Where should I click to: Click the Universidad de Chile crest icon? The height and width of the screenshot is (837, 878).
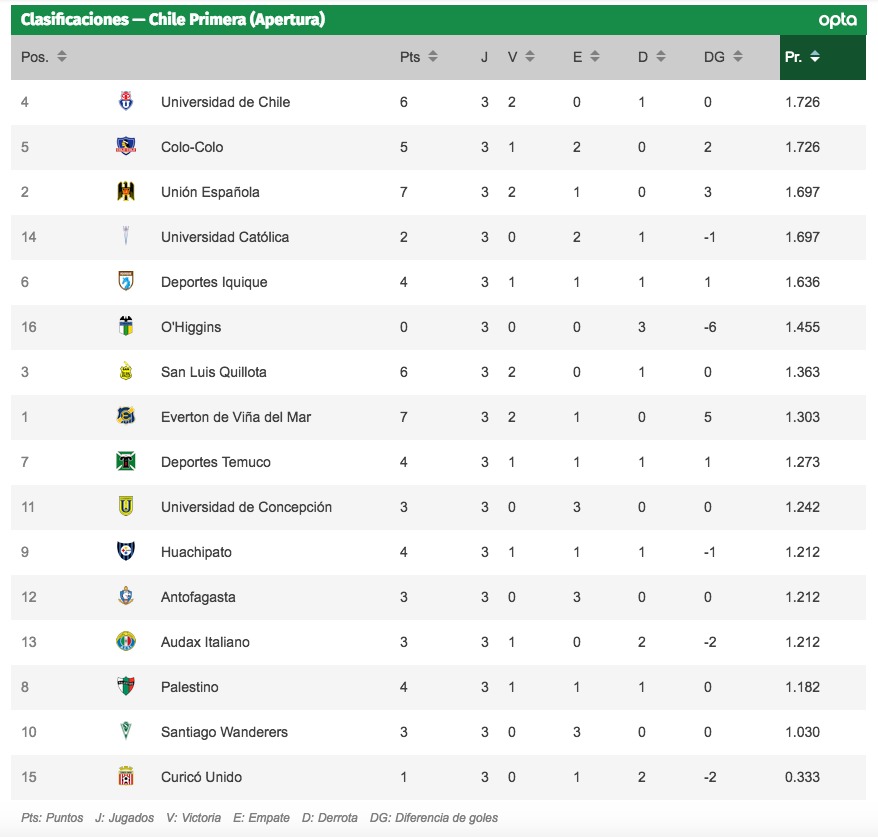(x=126, y=101)
